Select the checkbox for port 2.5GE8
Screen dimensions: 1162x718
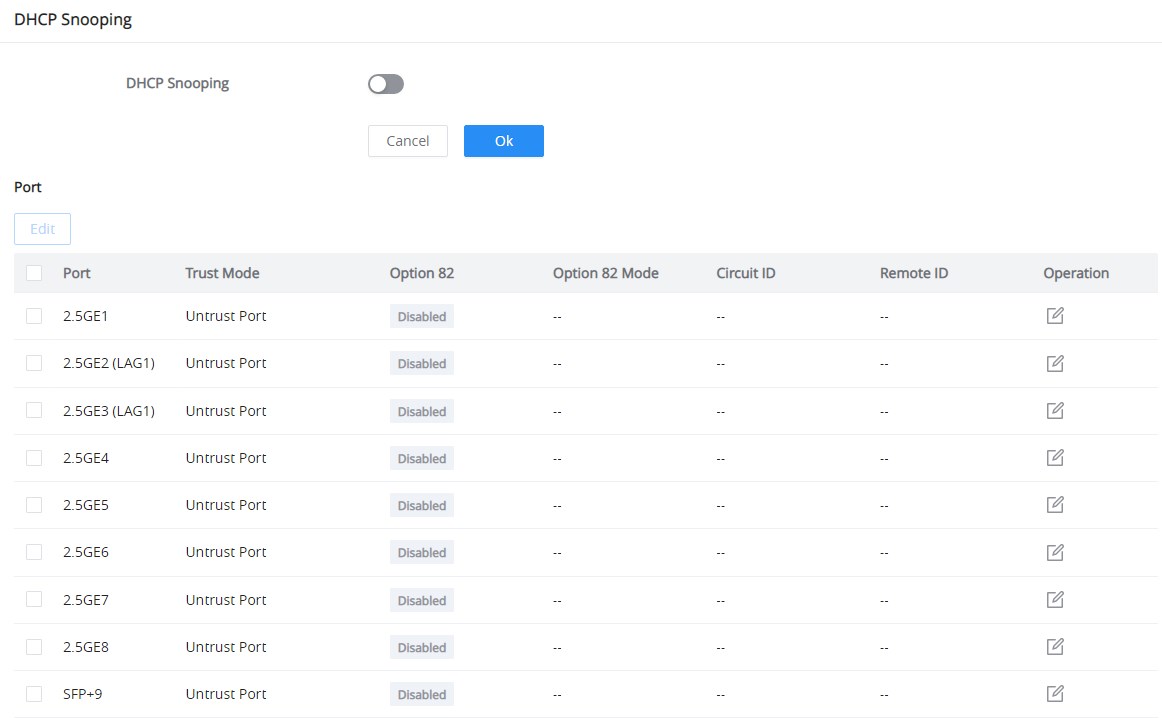(34, 647)
